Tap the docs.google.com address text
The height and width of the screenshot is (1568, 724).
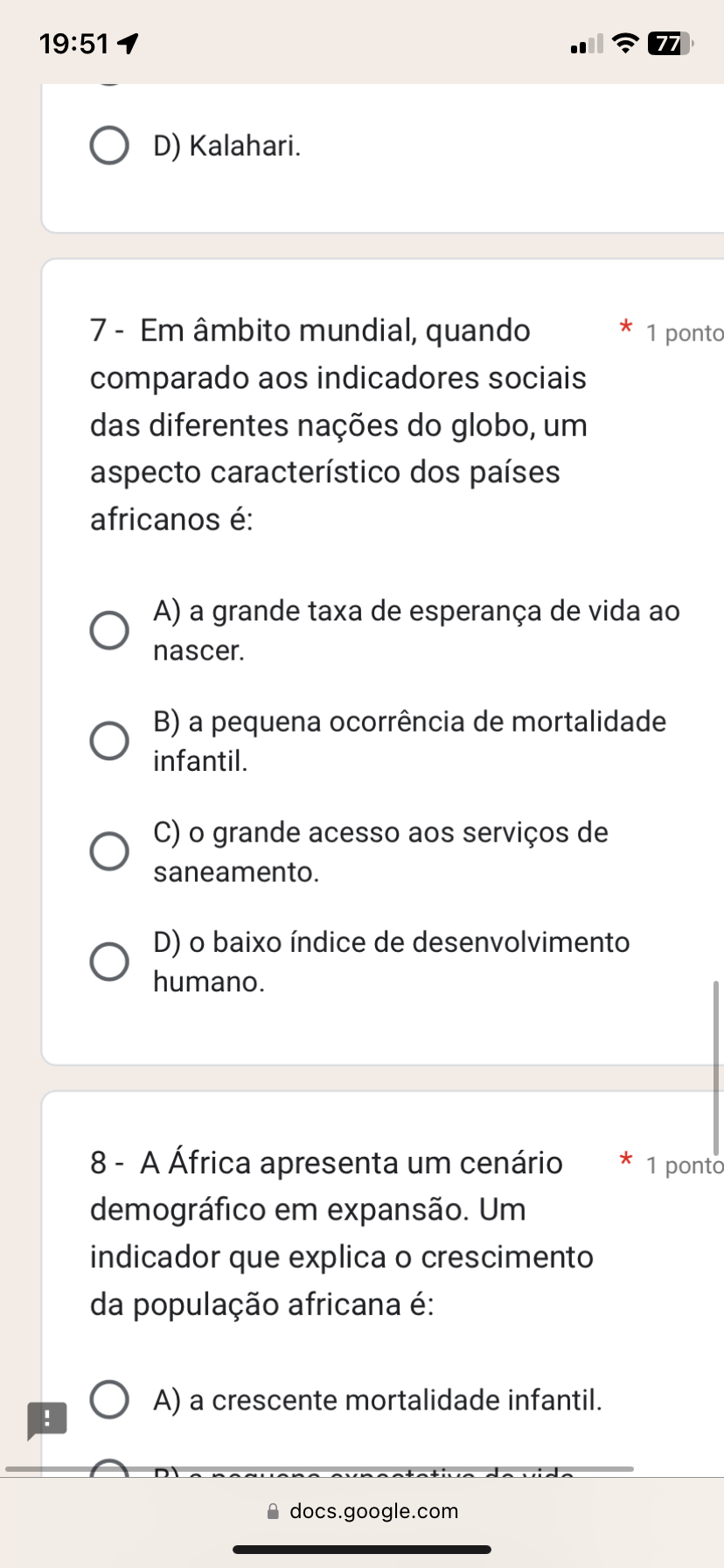(373, 1511)
